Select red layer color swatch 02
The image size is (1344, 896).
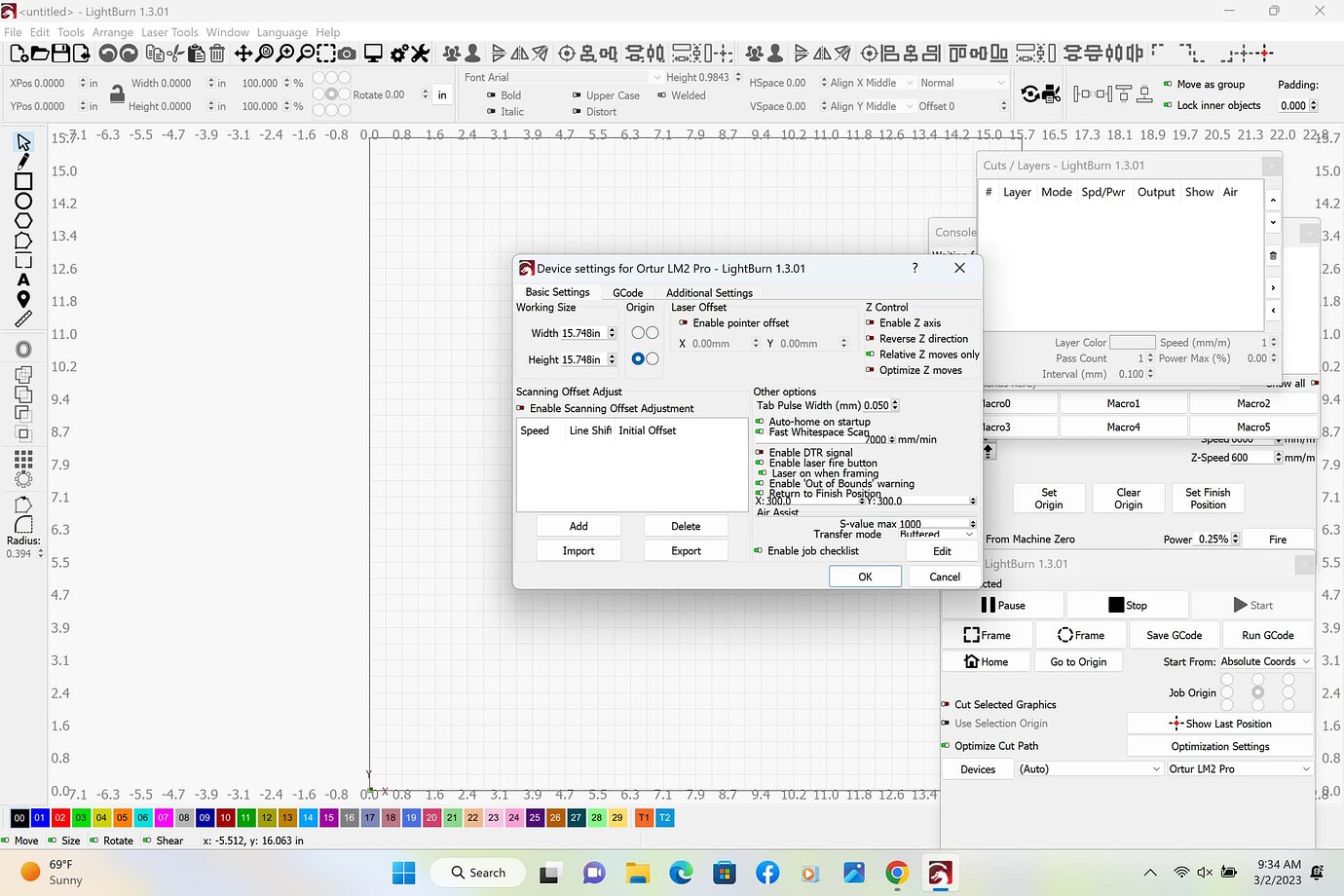point(60,818)
